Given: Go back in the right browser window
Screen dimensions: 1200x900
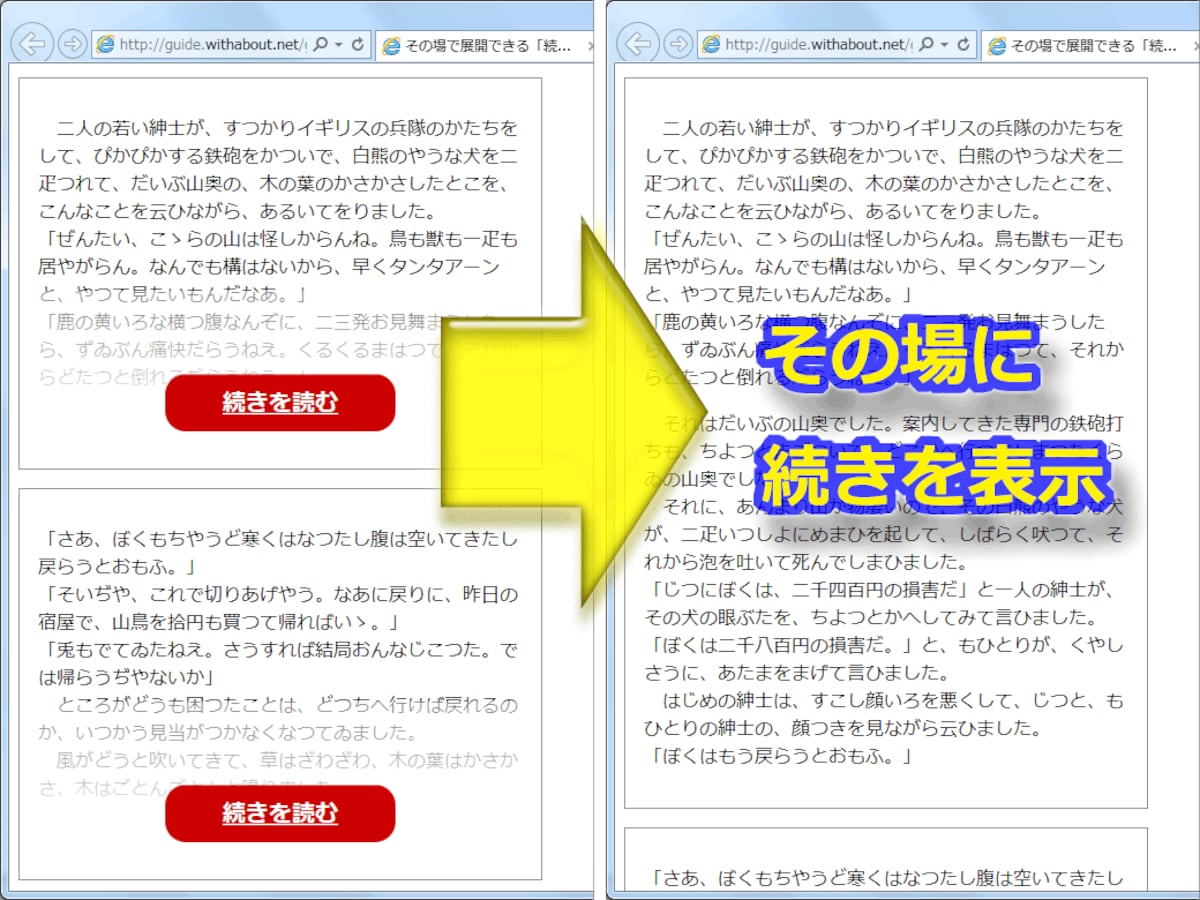Looking at the screenshot, I should 638,45.
